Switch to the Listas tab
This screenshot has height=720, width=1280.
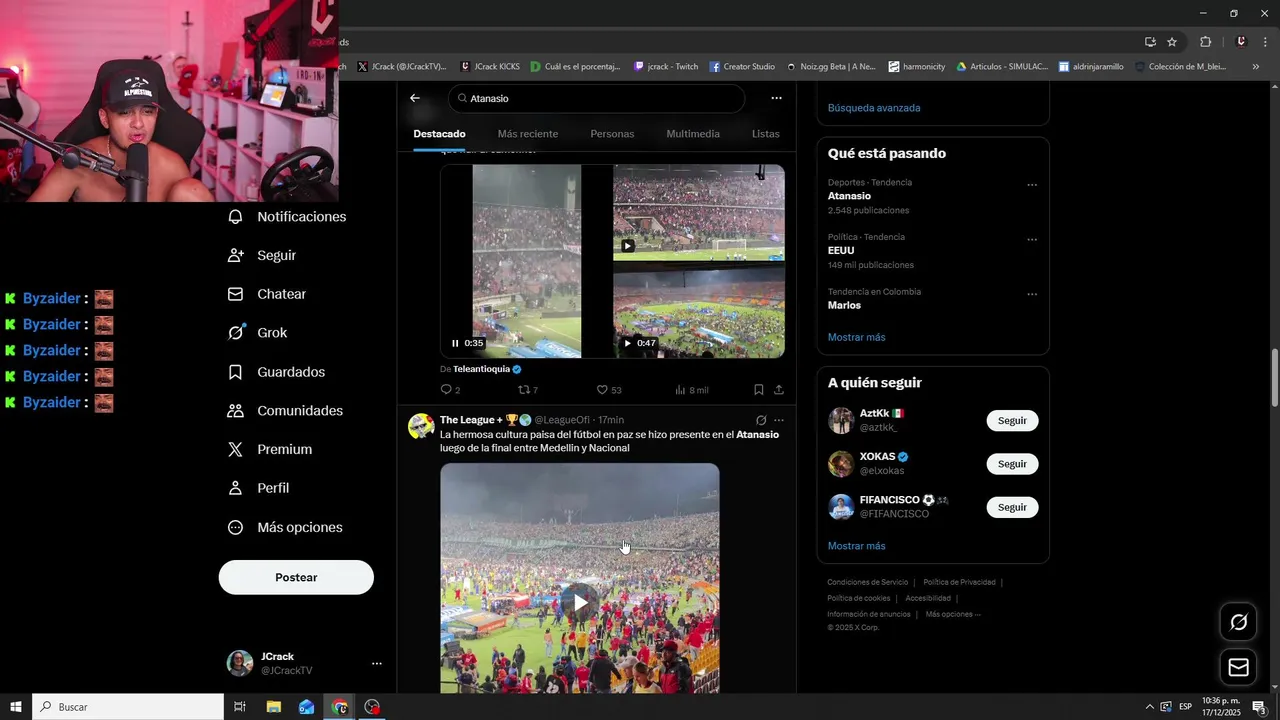click(766, 134)
